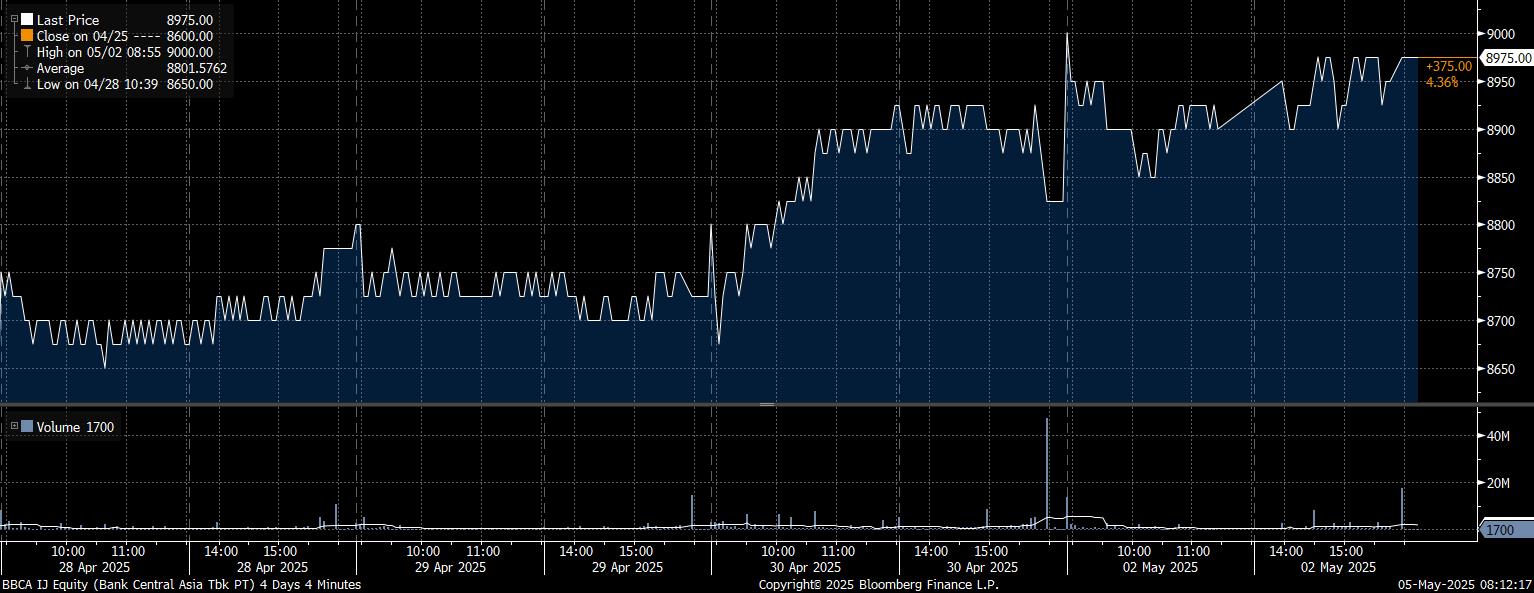Click the 8801.5762 average value
This screenshot has height=593, width=1534.
(197, 68)
